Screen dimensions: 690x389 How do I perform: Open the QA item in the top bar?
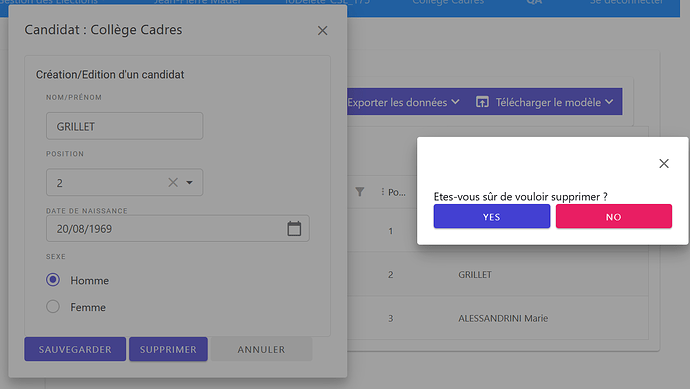[x=534, y=2]
